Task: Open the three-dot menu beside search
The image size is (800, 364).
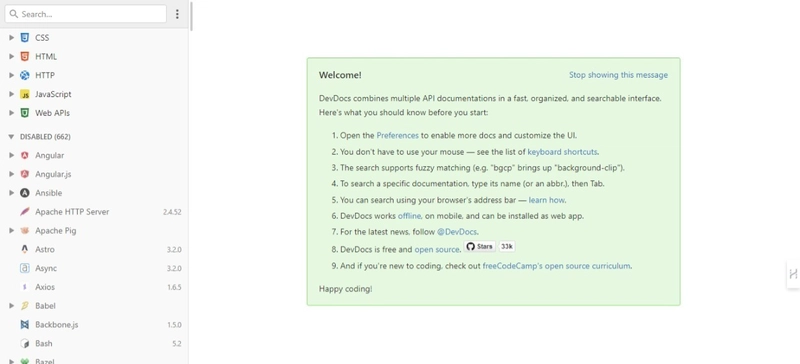Action: click(177, 14)
